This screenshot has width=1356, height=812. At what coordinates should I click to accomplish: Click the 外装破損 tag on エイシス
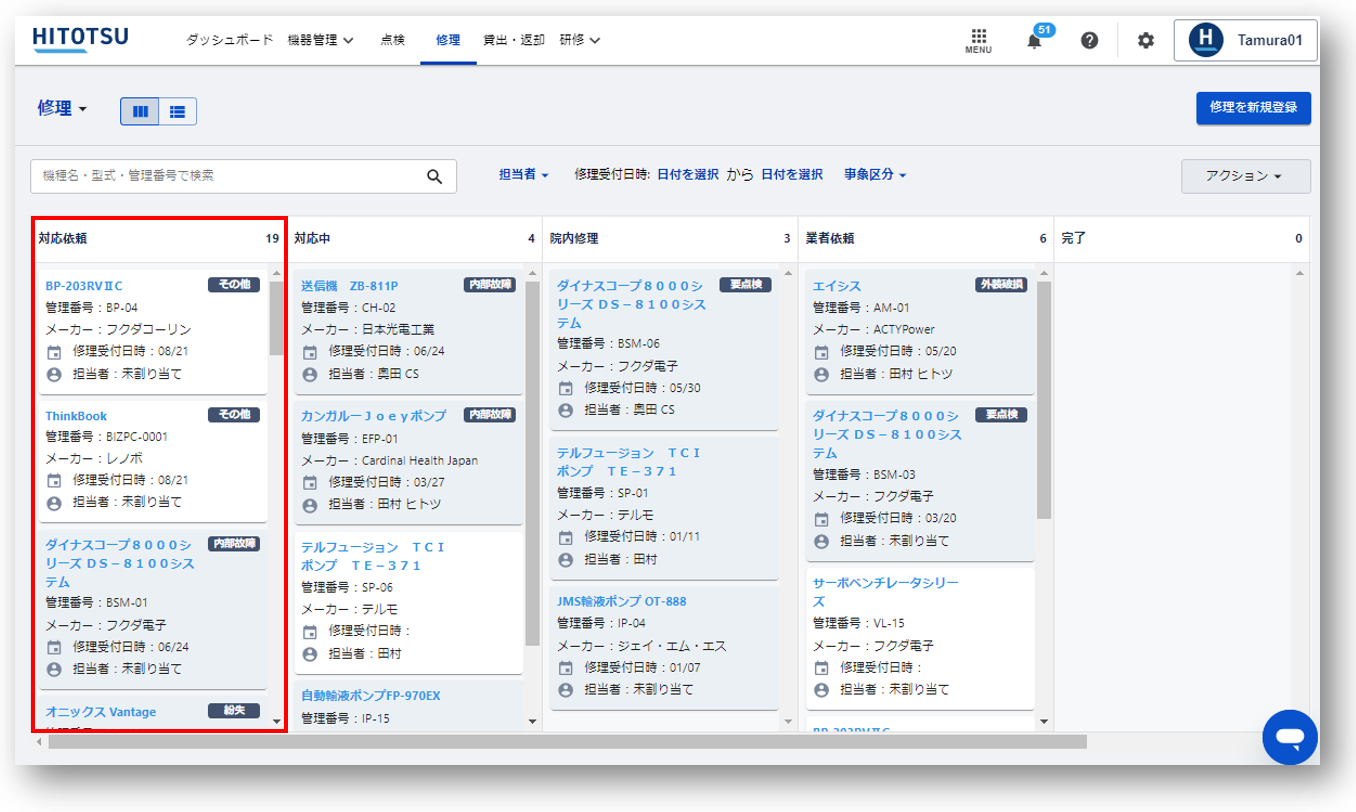pyautogui.click(x=1001, y=285)
